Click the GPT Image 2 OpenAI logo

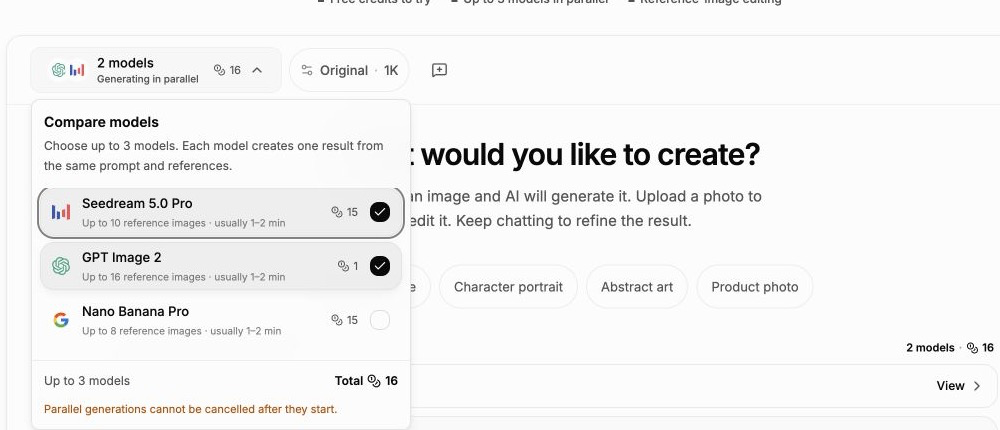tap(61, 266)
